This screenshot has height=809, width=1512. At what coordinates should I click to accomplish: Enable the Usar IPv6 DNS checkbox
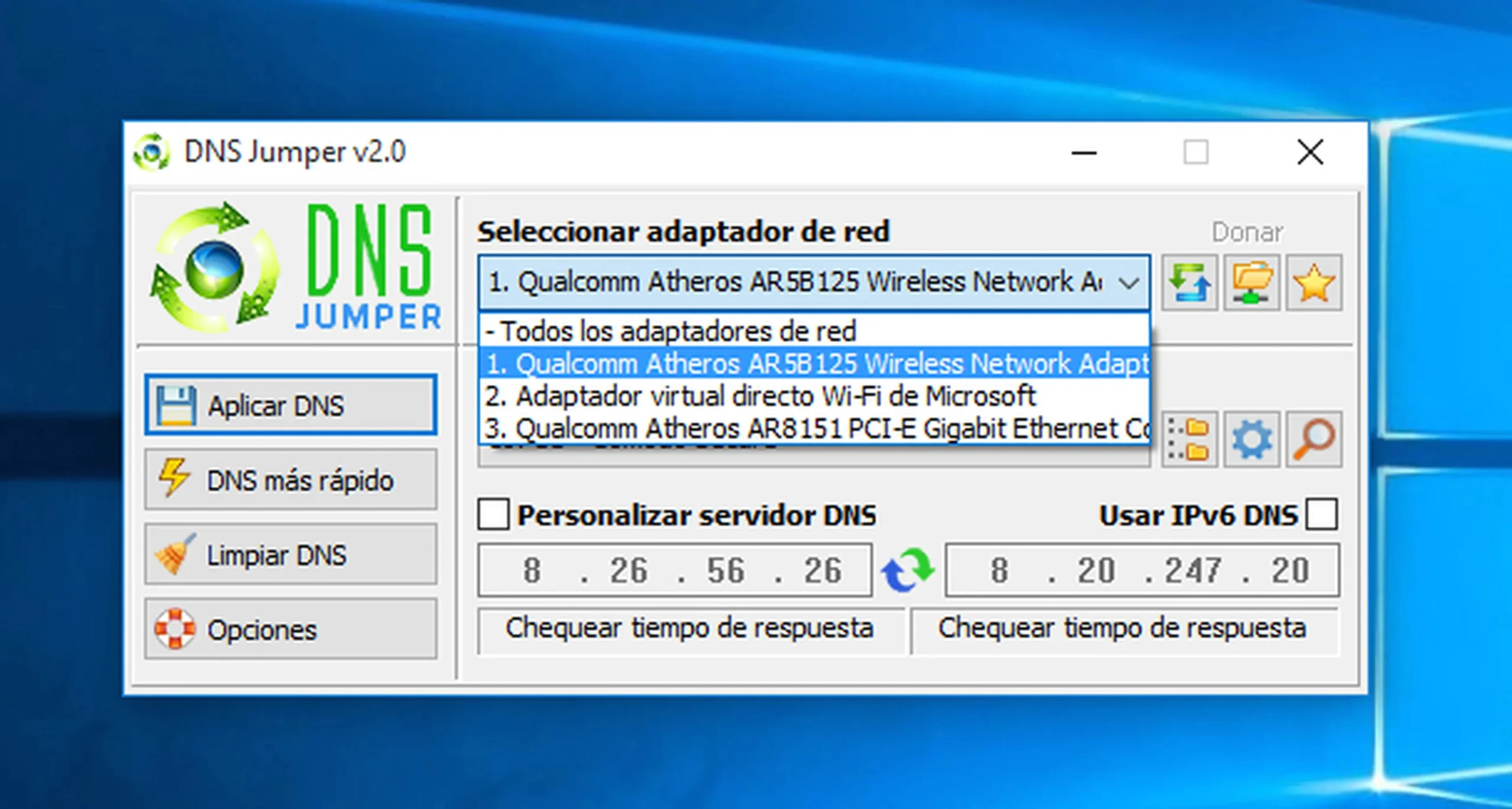coord(1322,514)
